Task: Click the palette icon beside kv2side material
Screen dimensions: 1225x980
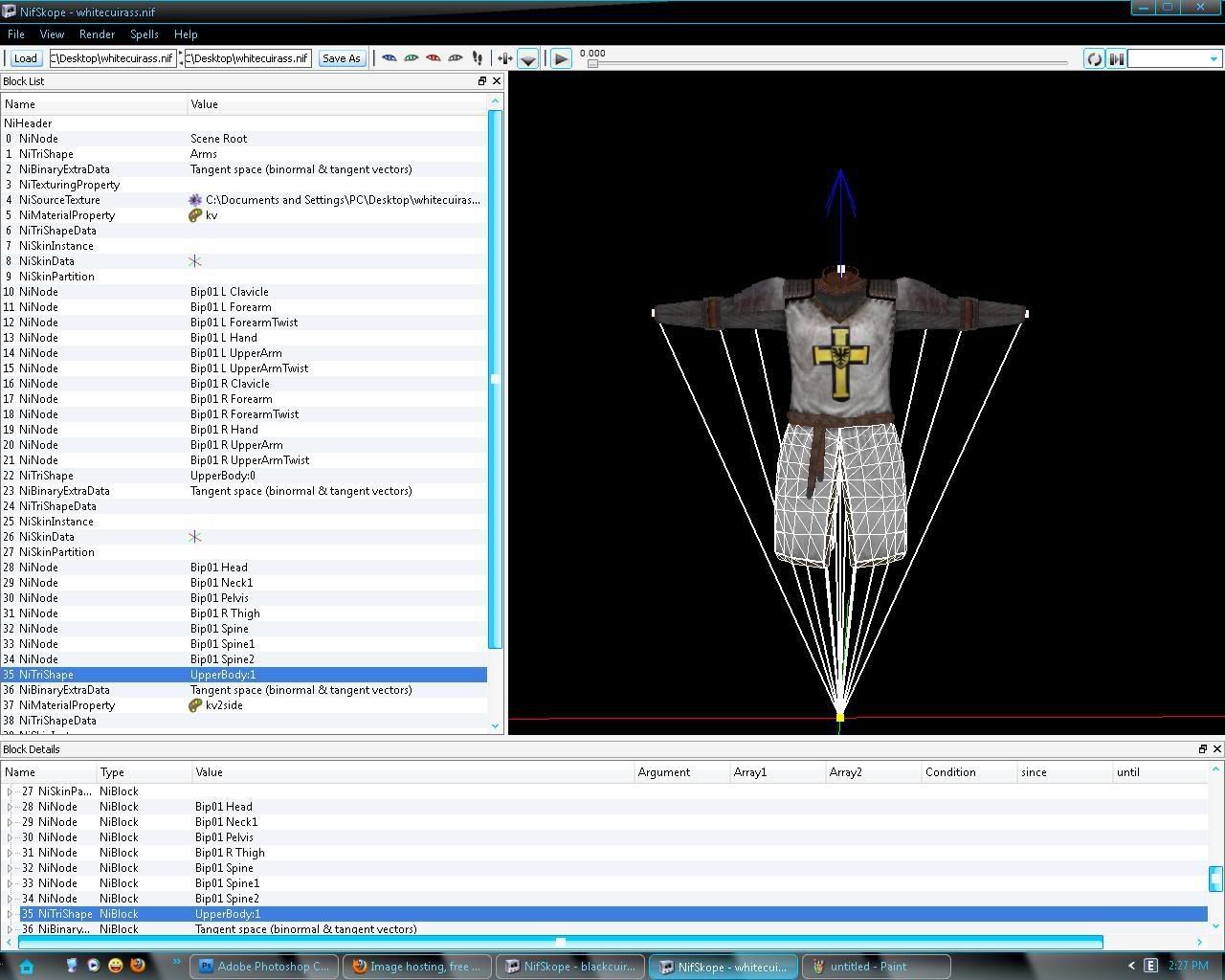Action: [x=195, y=705]
